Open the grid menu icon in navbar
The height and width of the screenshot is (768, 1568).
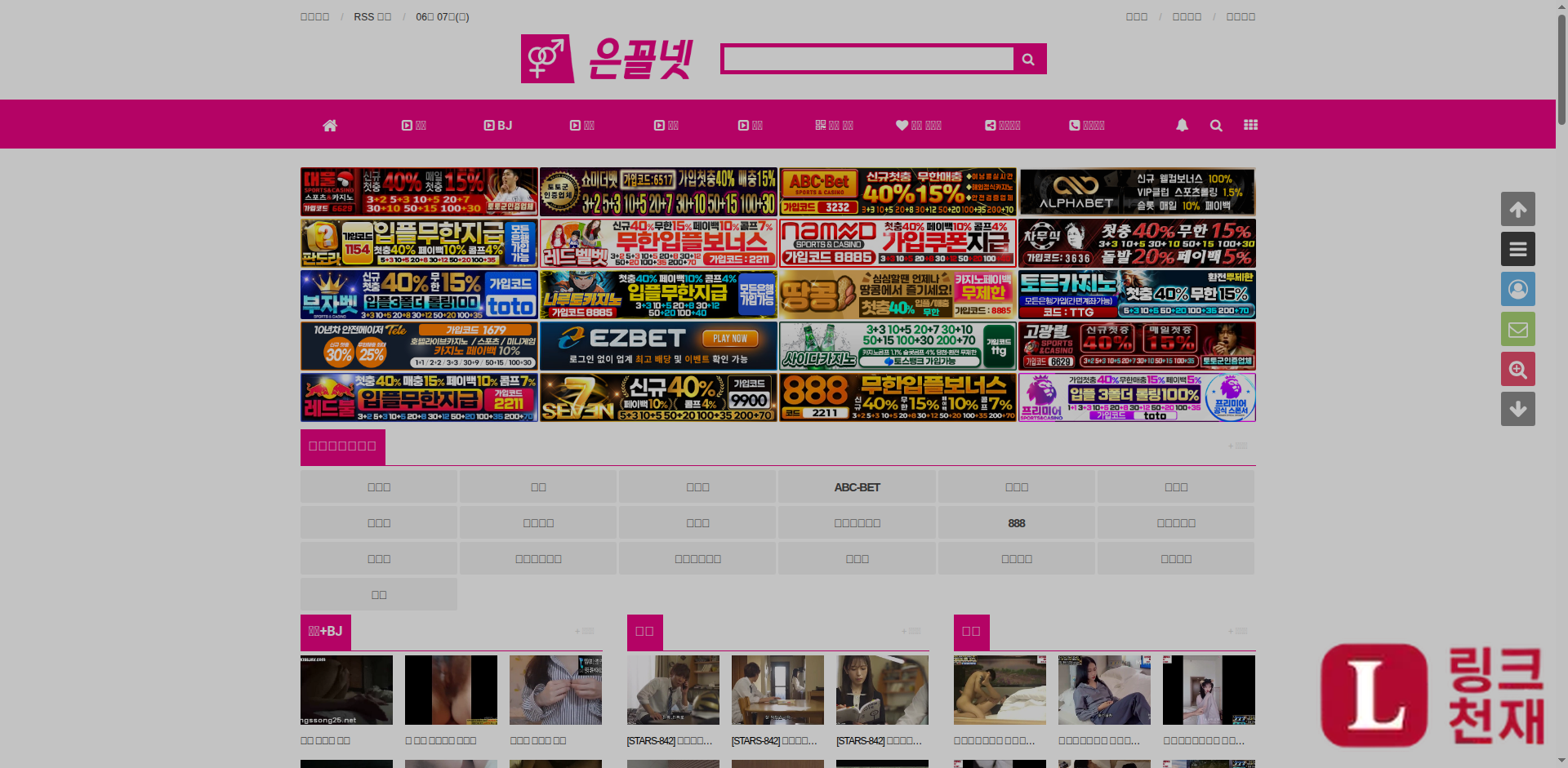coord(1250,125)
